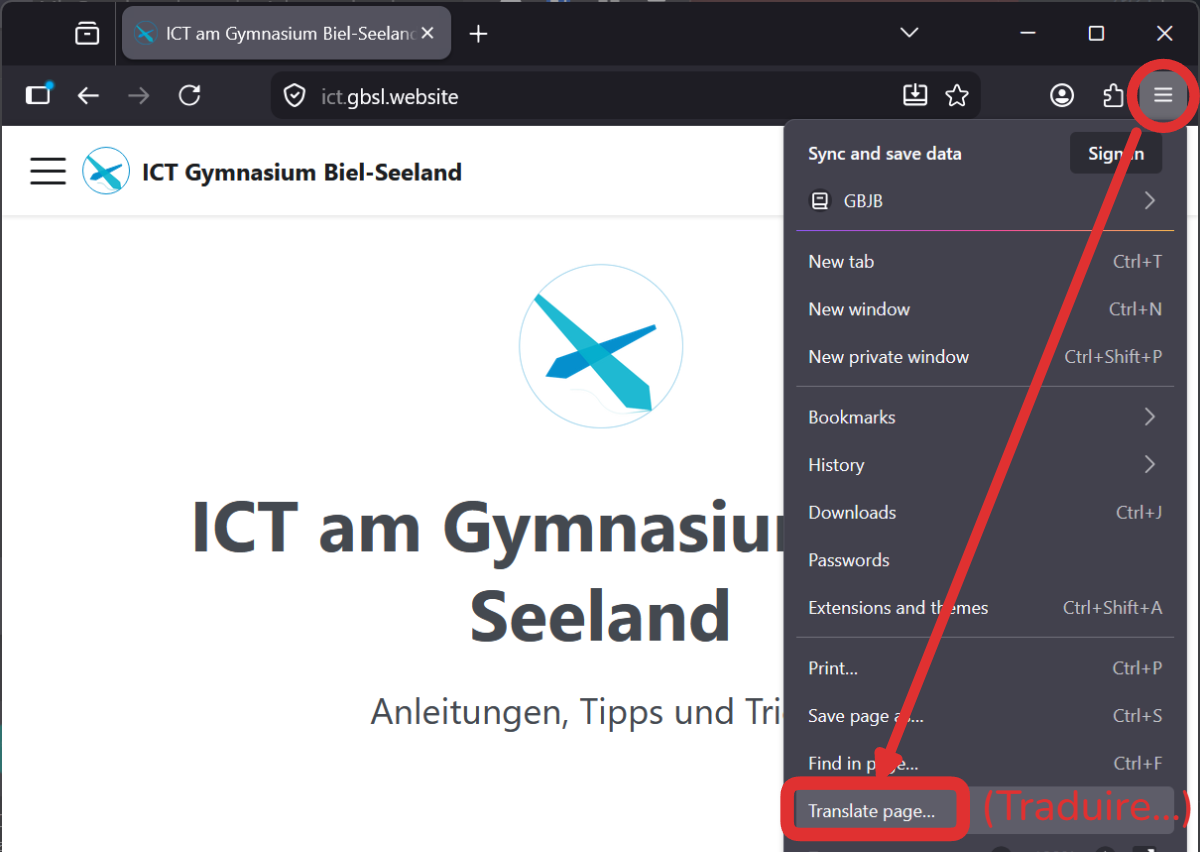Click the ICT am Gymnasium heading text
Screen dimensions: 1200x852
488,572
